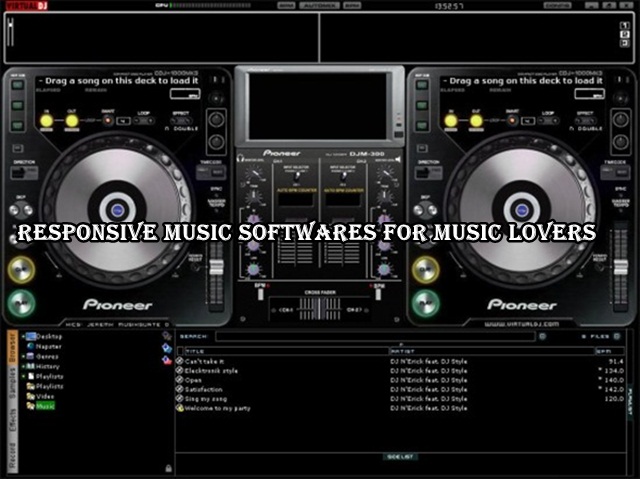Toggle CH2 input selector switch on mixer
640x479 pixels.
(343, 176)
